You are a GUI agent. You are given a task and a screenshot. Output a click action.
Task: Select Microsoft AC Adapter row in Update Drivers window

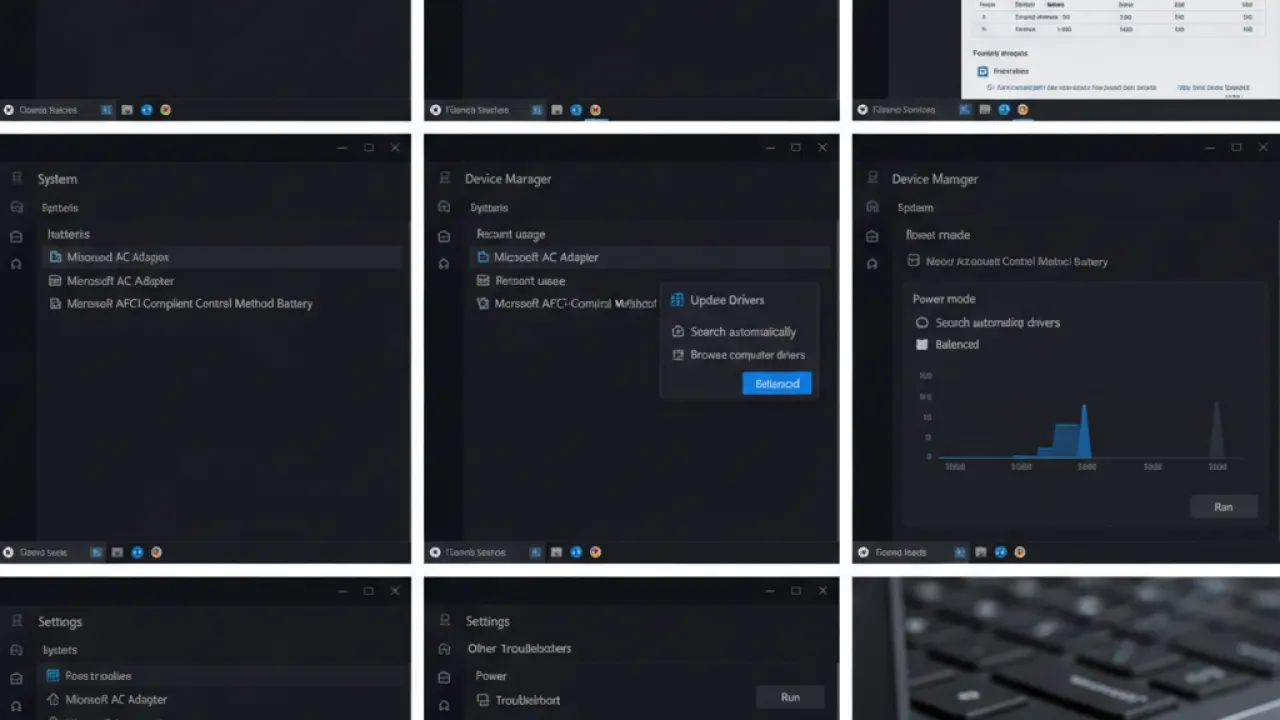(x=650, y=257)
